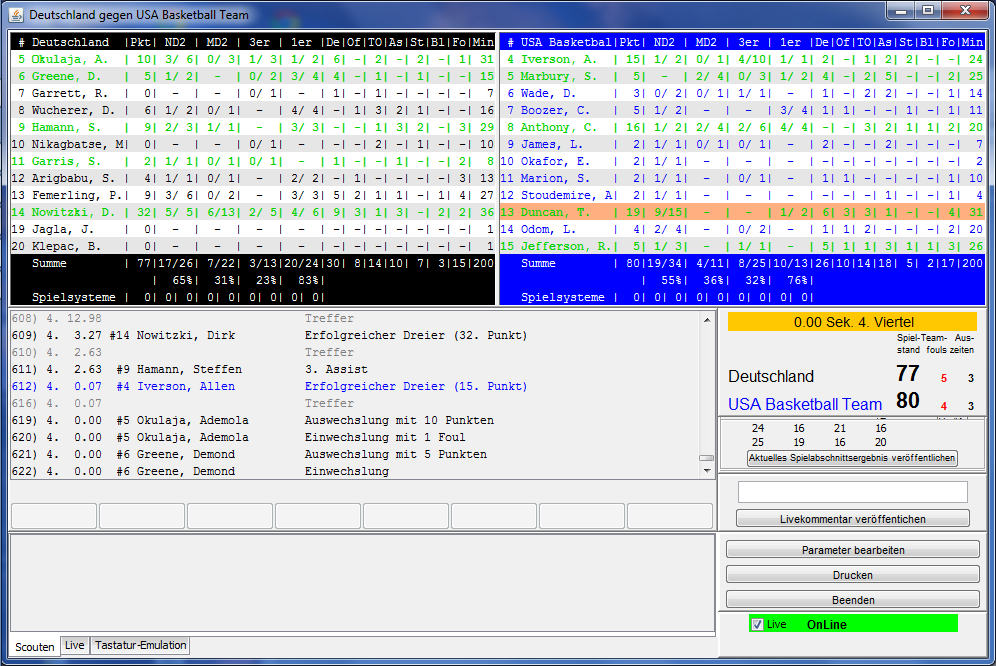The height and width of the screenshot is (666, 996).
Task: Select log entry 621 Greene Auswechslung
Action: point(356,454)
